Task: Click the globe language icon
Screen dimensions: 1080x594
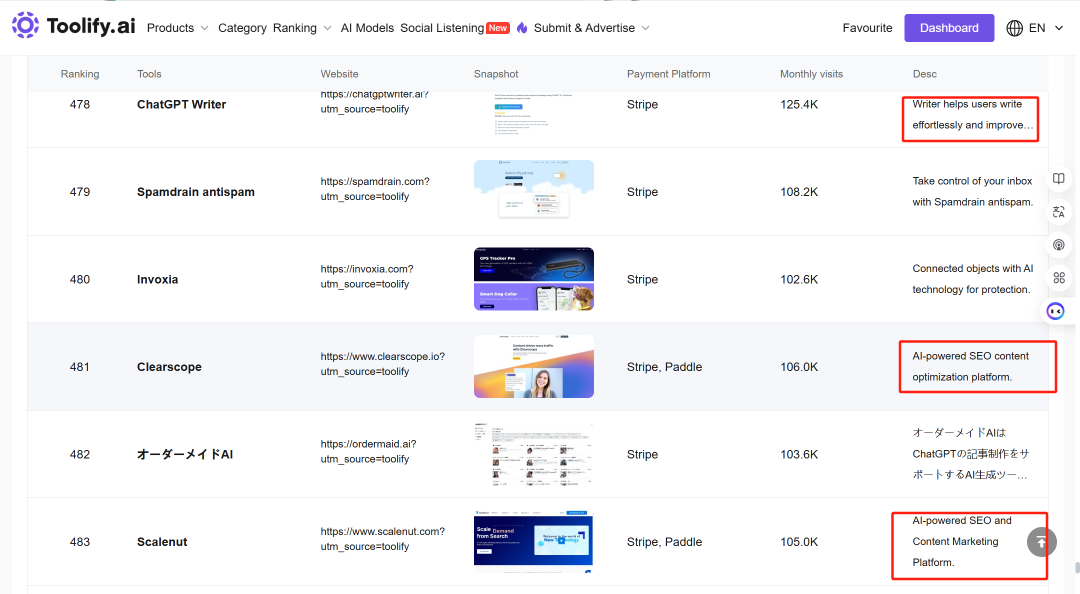Action: (1015, 28)
